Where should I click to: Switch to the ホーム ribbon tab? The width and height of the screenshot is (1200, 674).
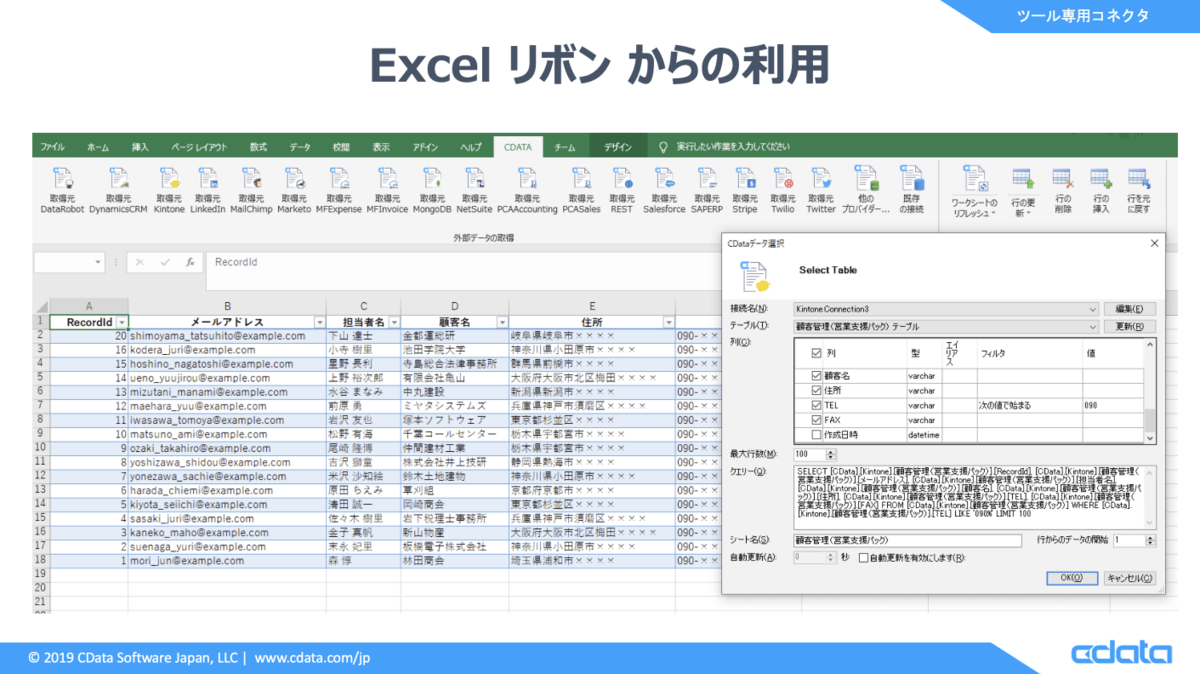(98, 146)
